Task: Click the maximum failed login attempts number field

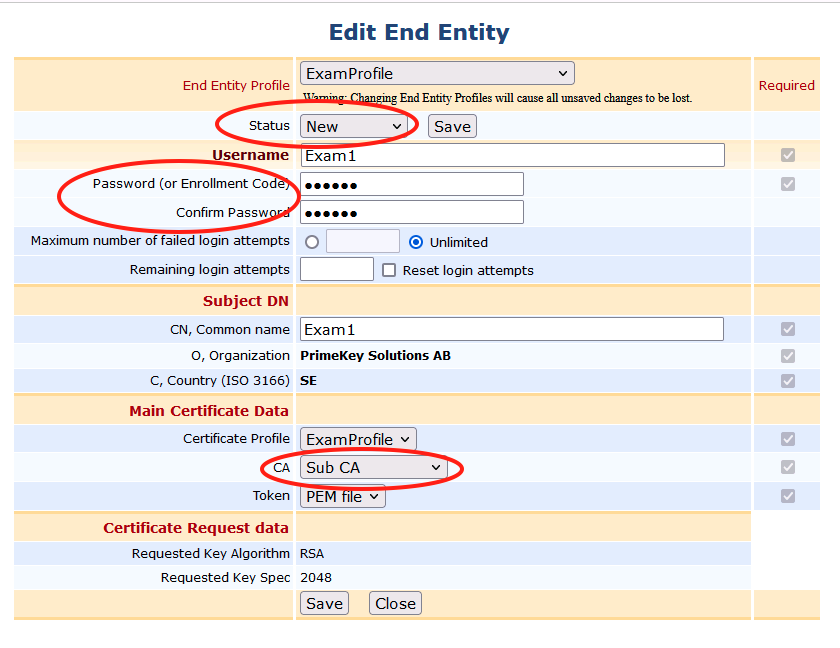Action: (x=362, y=242)
